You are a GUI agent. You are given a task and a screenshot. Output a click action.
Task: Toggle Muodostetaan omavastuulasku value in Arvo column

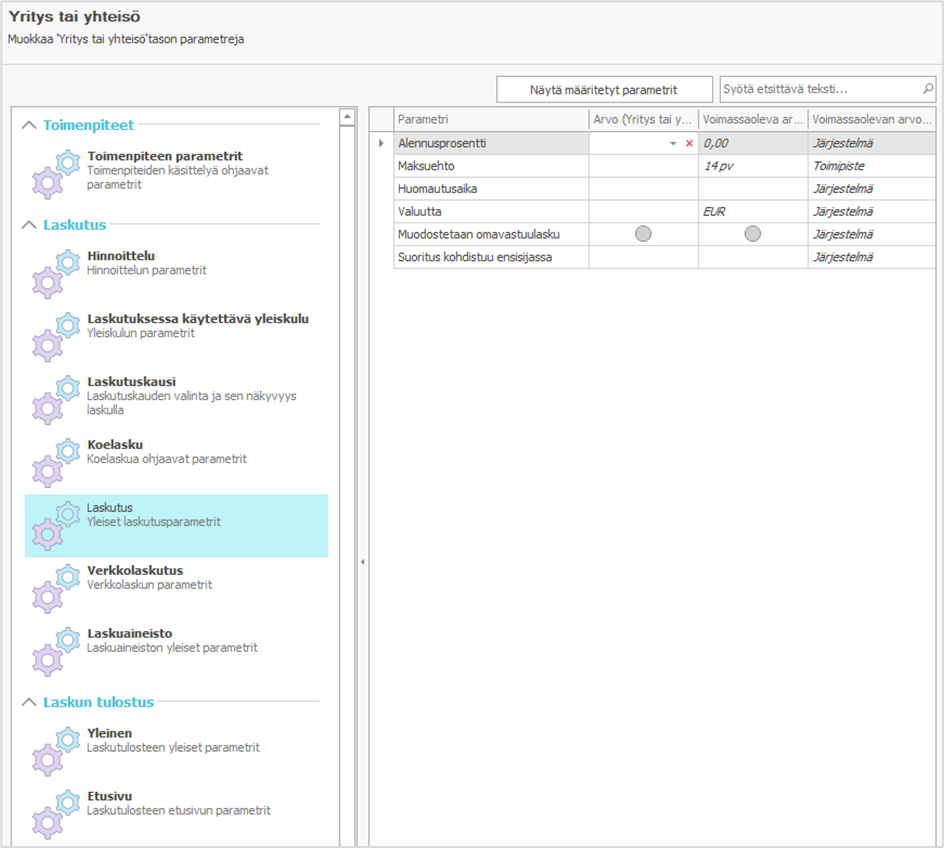[x=643, y=233]
